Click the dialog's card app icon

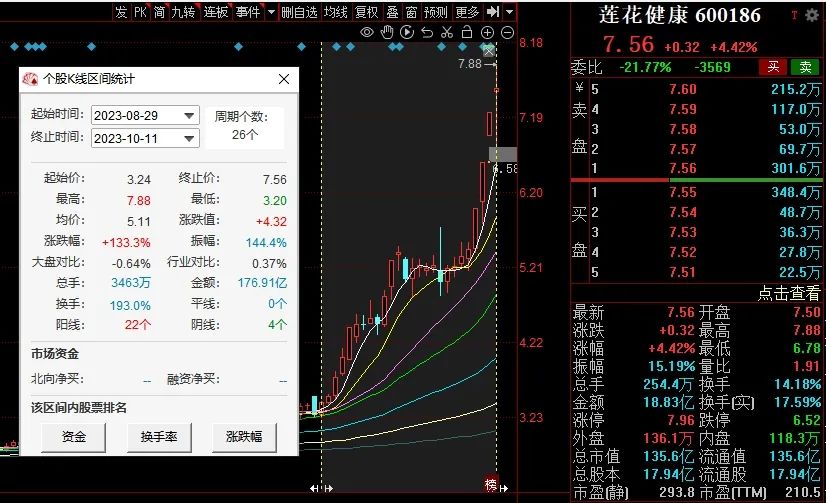(x=31, y=79)
